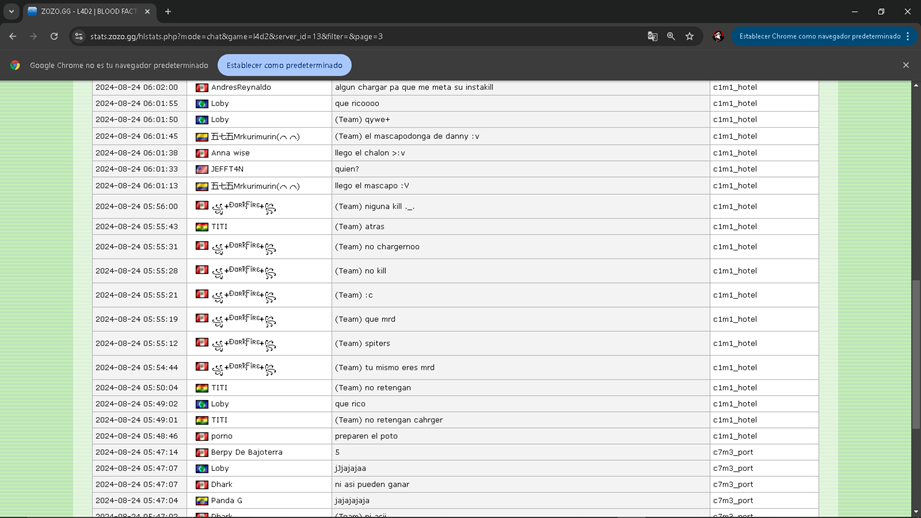Open a new tab with the plus icon
Image resolution: width=921 pixels, height=518 pixels.
pyautogui.click(x=168, y=12)
